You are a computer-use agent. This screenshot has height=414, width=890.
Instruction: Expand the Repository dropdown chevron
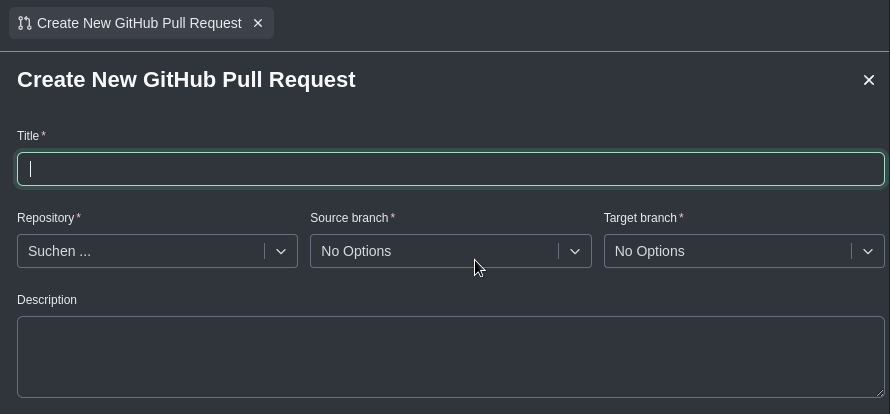click(x=280, y=251)
